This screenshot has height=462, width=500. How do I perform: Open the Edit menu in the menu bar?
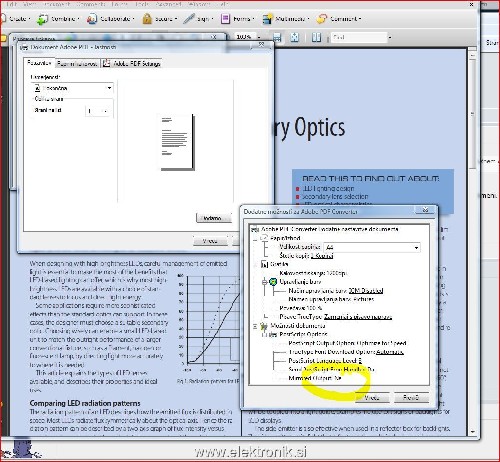[x=12, y=4]
